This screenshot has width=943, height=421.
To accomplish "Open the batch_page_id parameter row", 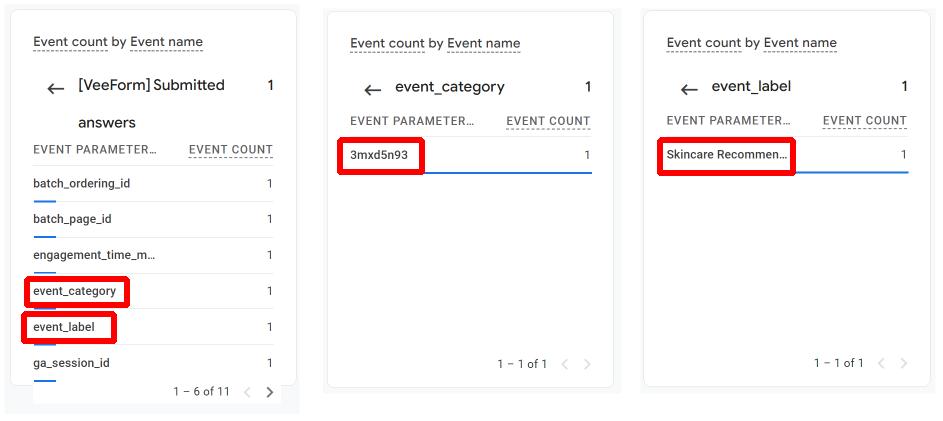I will [153, 220].
